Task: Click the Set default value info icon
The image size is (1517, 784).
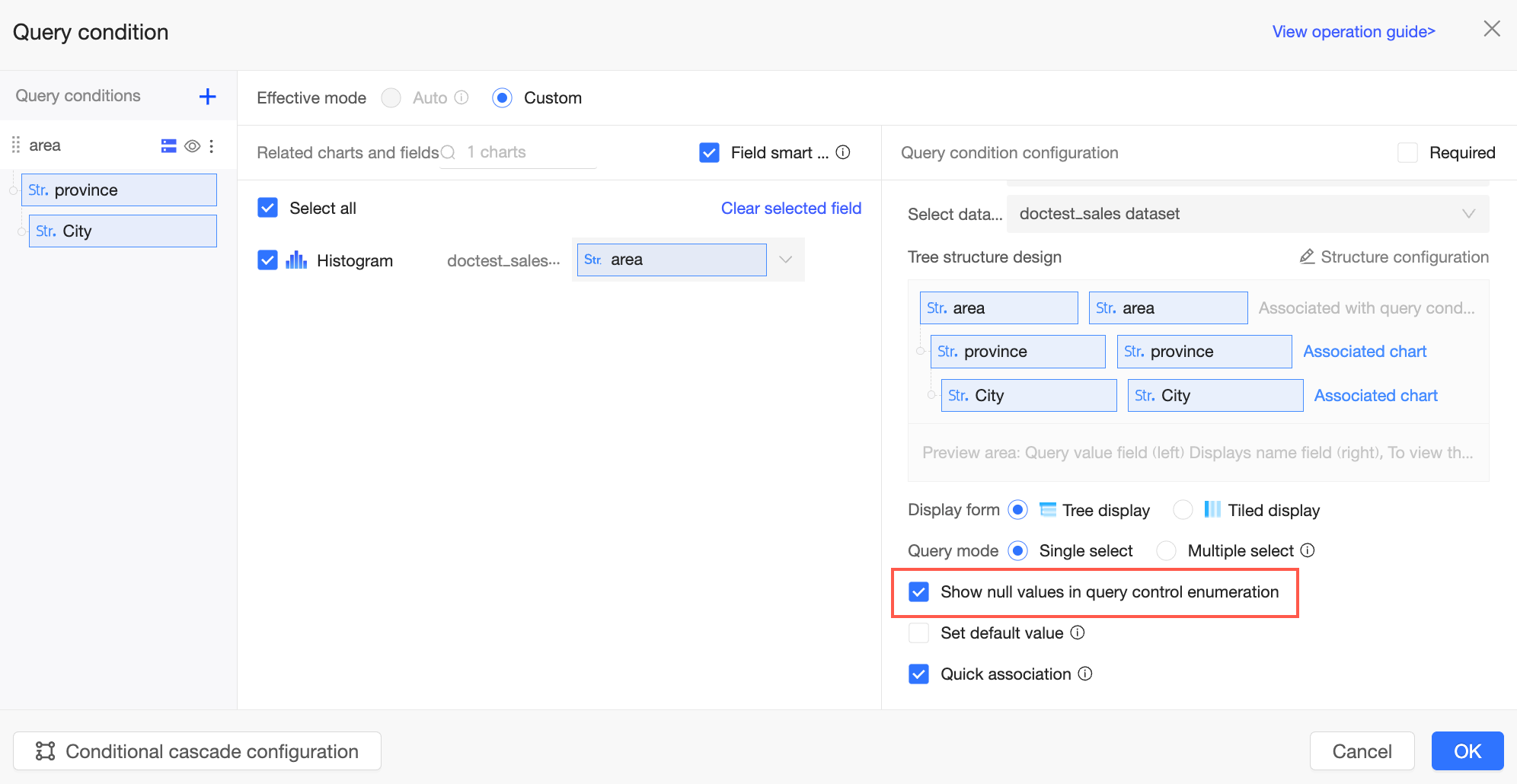Action: pyautogui.click(x=1078, y=633)
